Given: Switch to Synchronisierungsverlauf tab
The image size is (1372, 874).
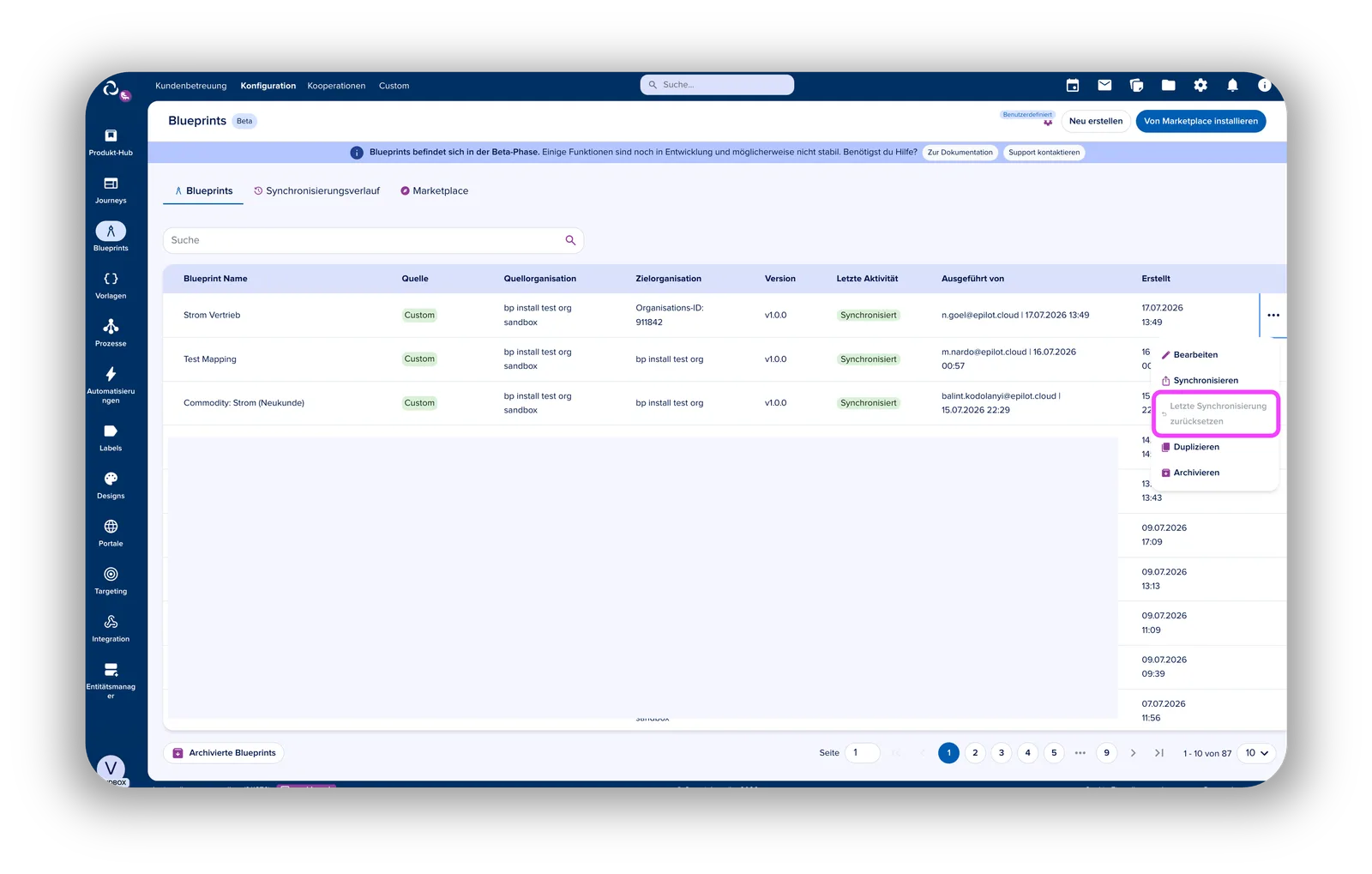Looking at the screenshot, I should pyautogui.click(x=316, y=191).
